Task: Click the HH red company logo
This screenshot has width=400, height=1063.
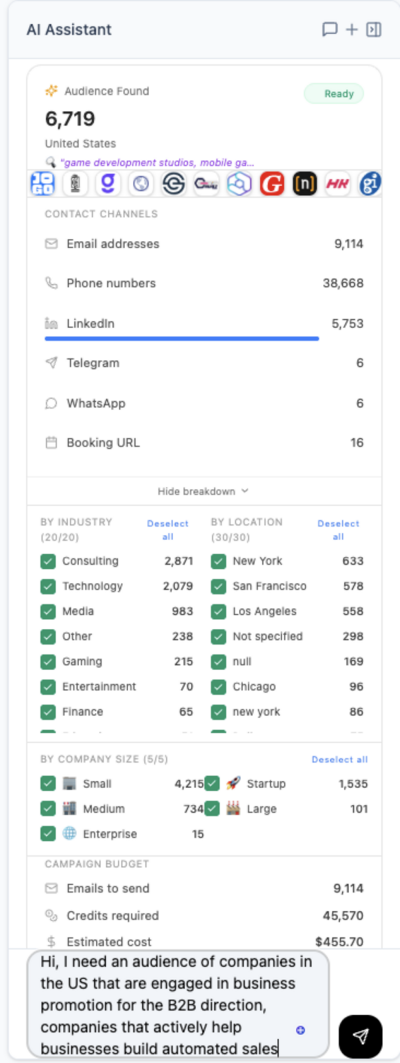Action: pyautogui.click(x=338, y=183)
